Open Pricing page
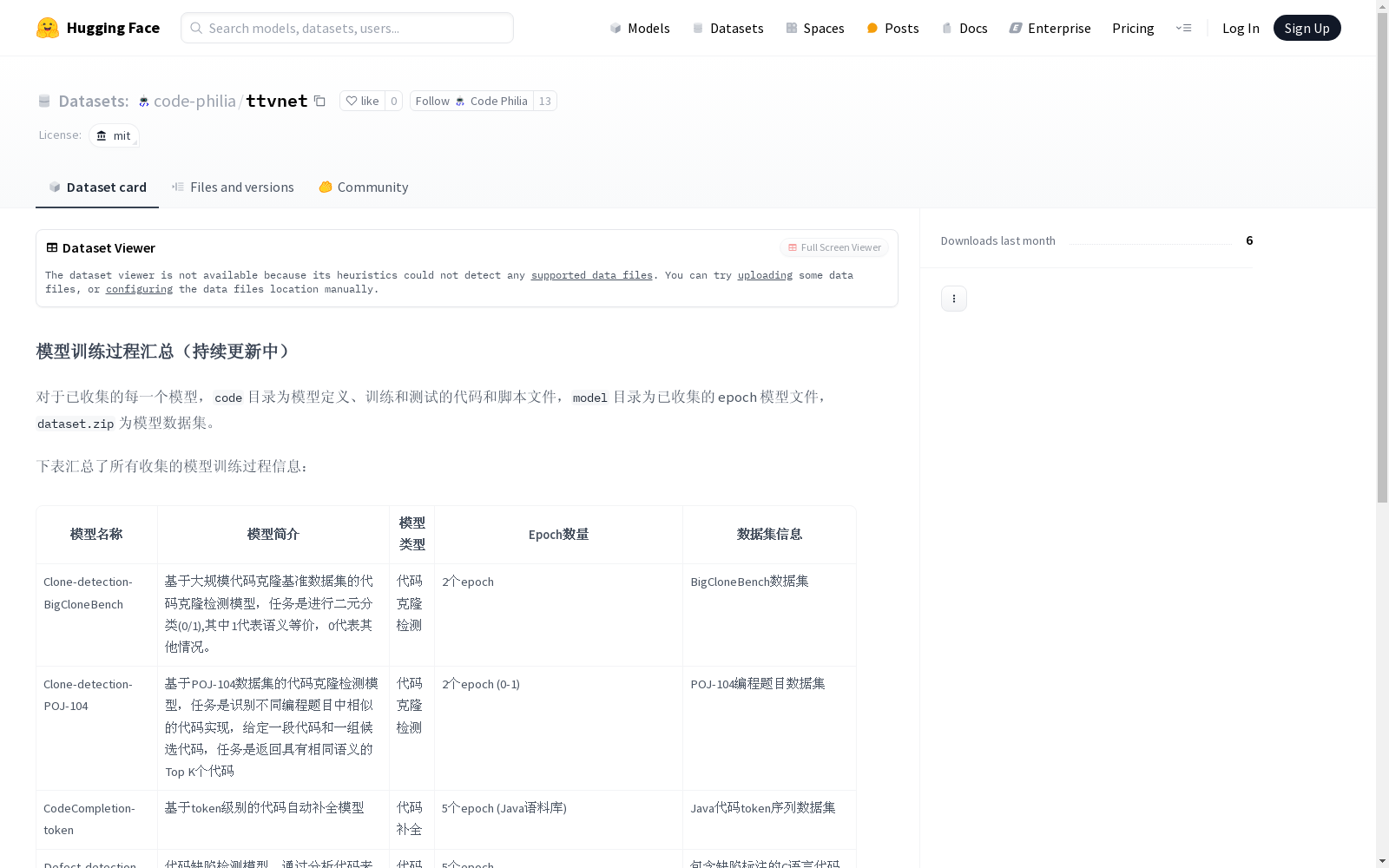 tap(1133, 28)
